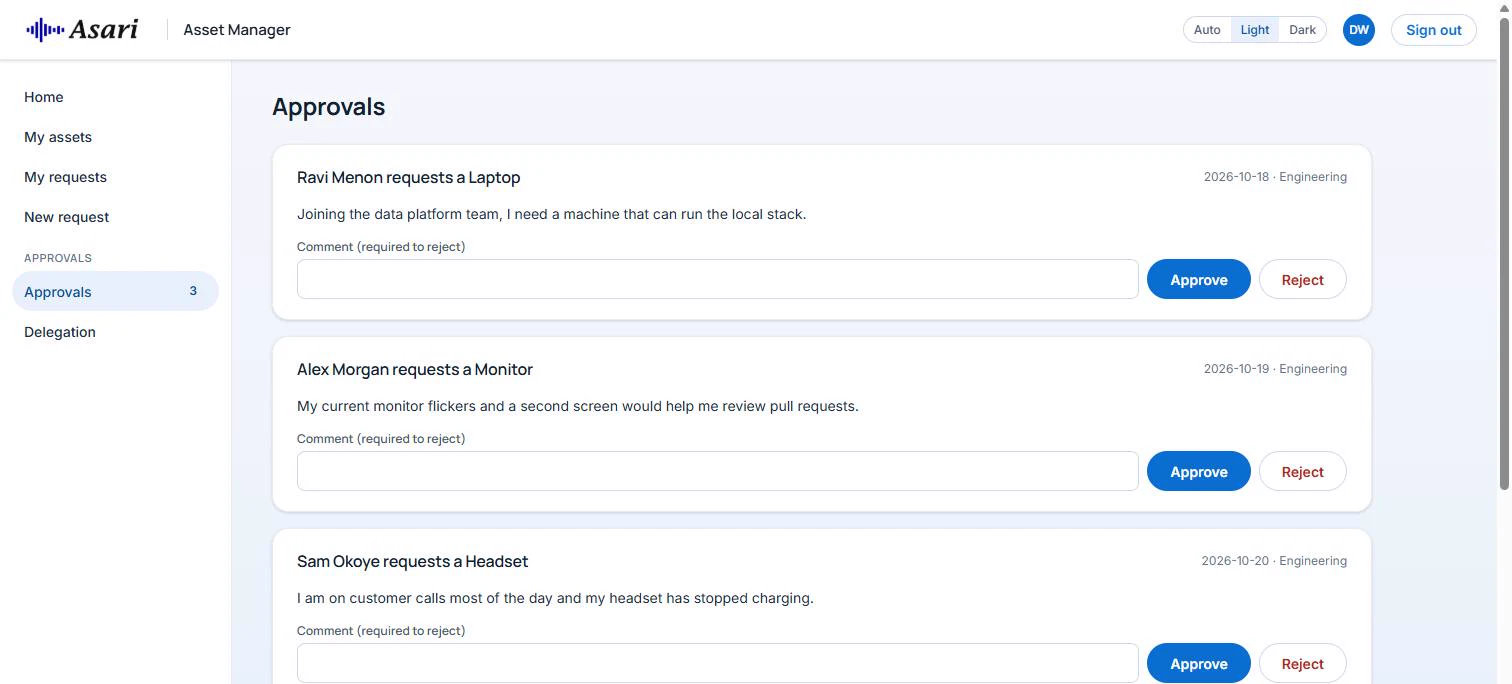
Task: Select the Auto theme option
Action: click(x=1207, y=30)
